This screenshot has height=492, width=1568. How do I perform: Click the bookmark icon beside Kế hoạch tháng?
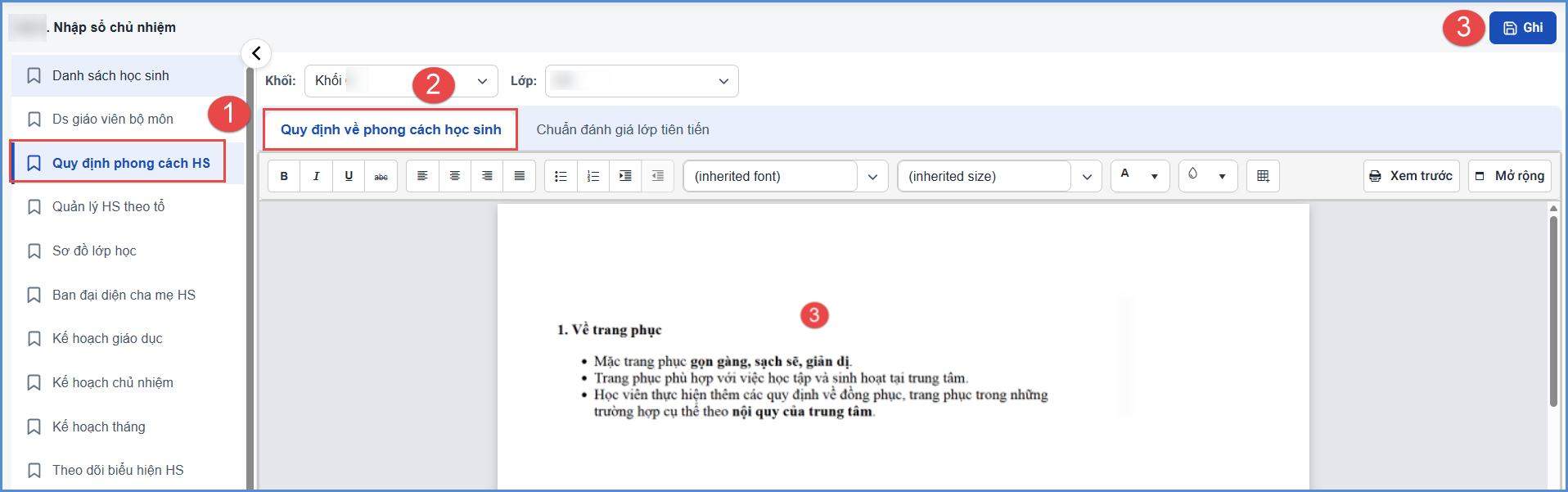click(x=34, y=427)
